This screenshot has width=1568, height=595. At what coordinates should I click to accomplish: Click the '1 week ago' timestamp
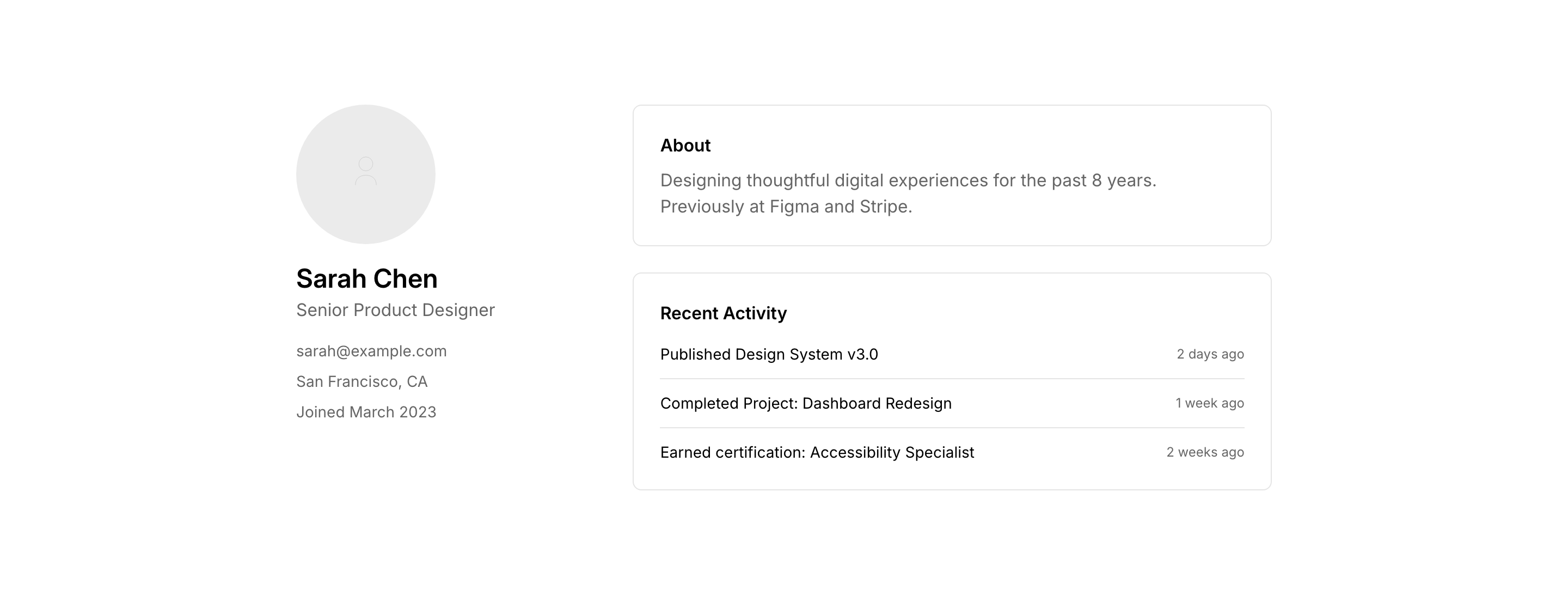pos(1209,404)
